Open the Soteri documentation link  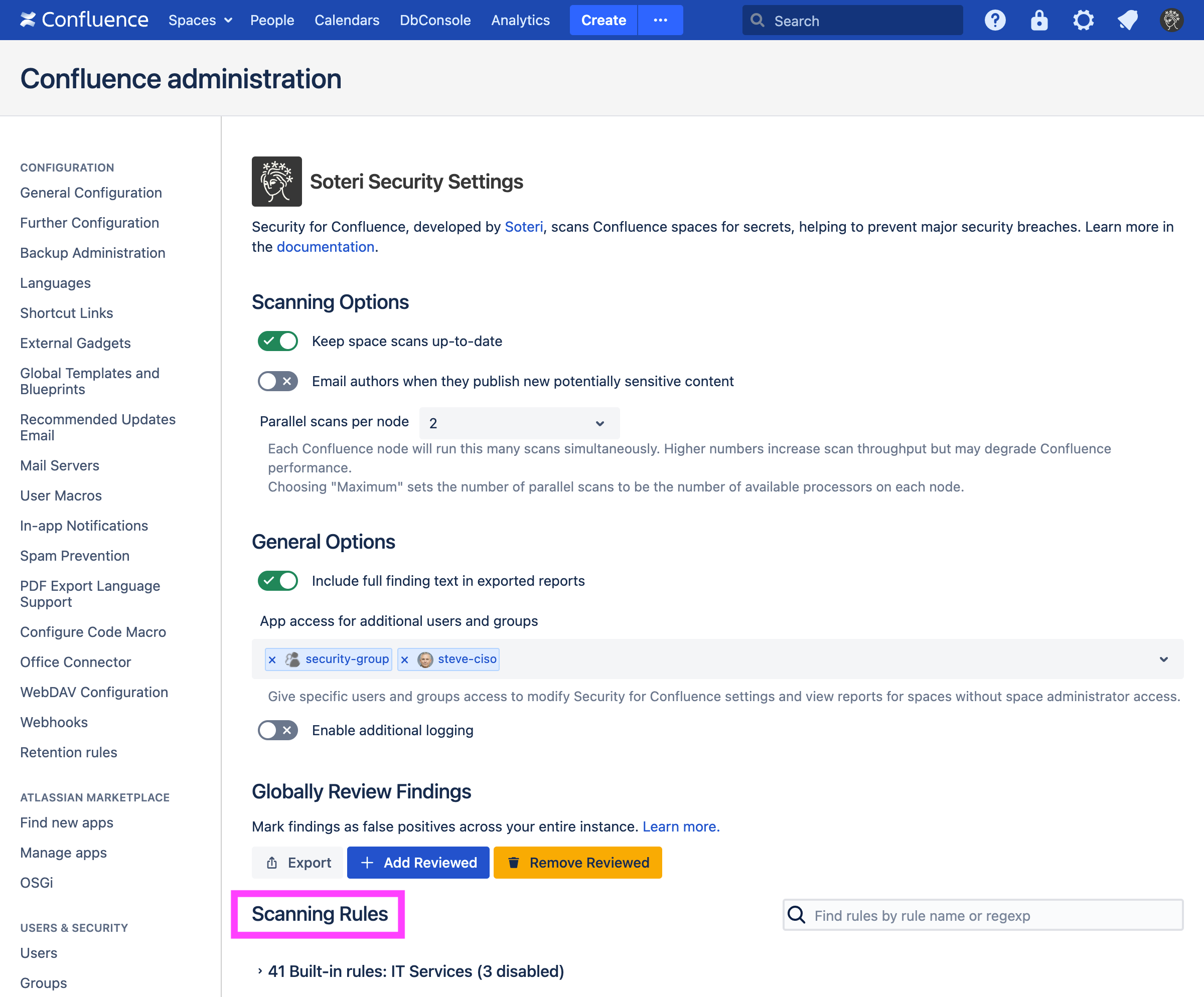tap(325, 246)
